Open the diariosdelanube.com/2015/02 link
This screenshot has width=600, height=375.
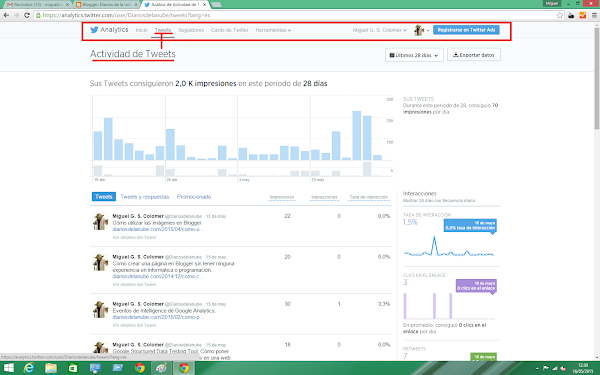pyautogui.click(x=158, y=317)
